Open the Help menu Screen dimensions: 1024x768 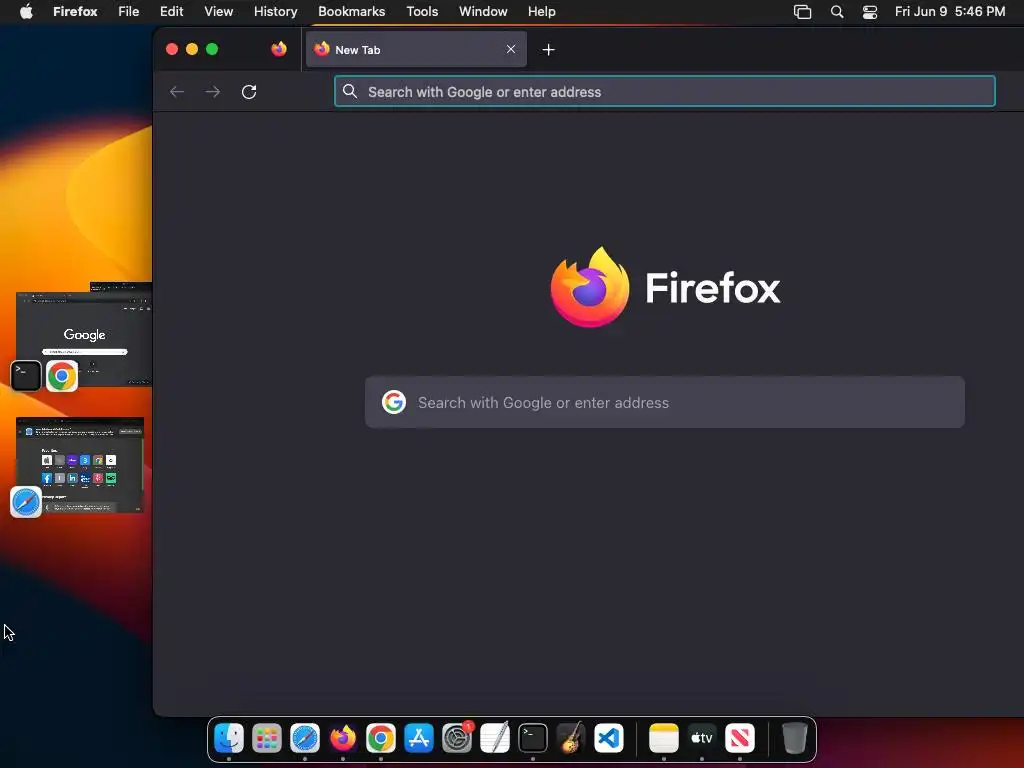coord(541,11)
